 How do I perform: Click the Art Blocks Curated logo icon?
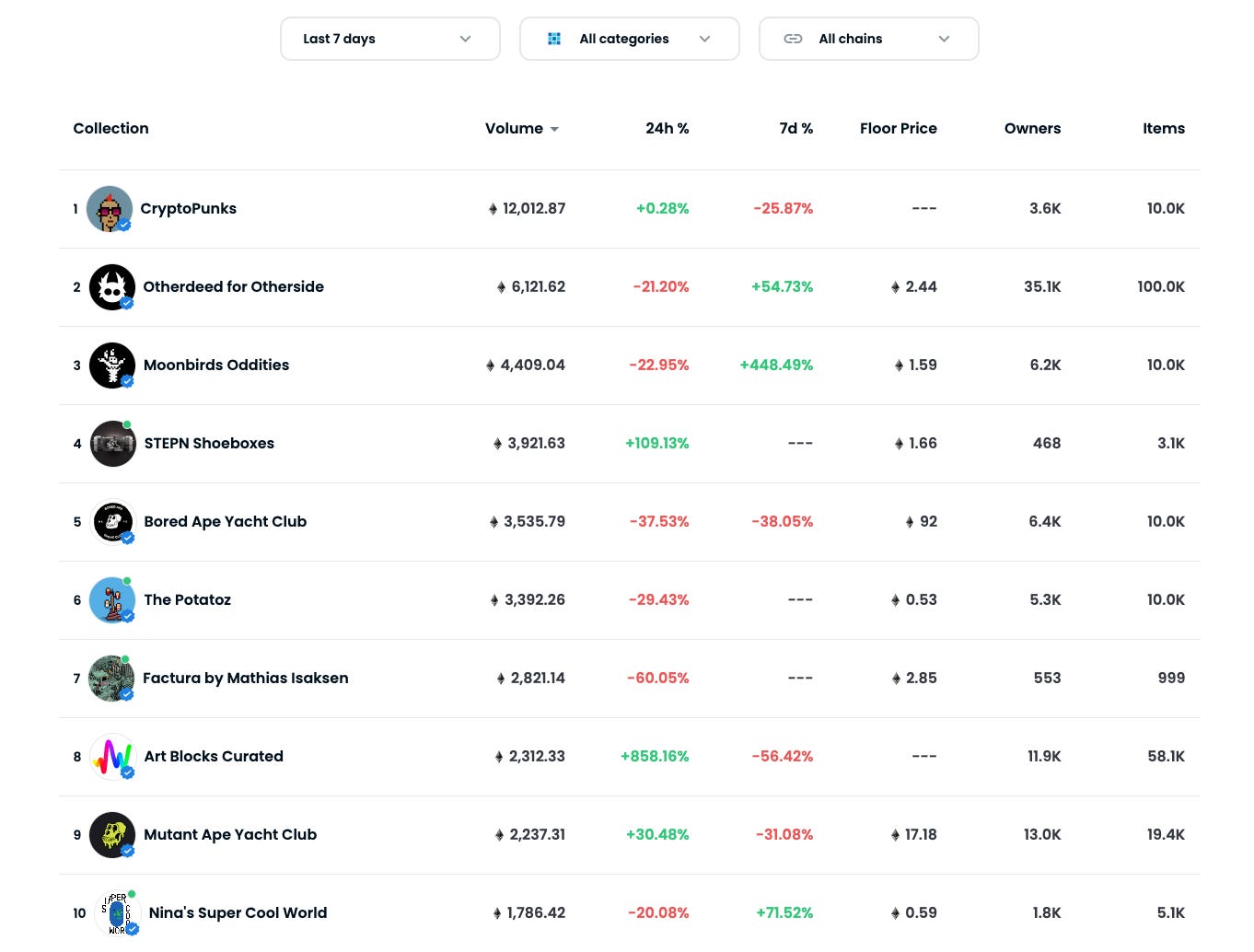click(x=112, y=757)
